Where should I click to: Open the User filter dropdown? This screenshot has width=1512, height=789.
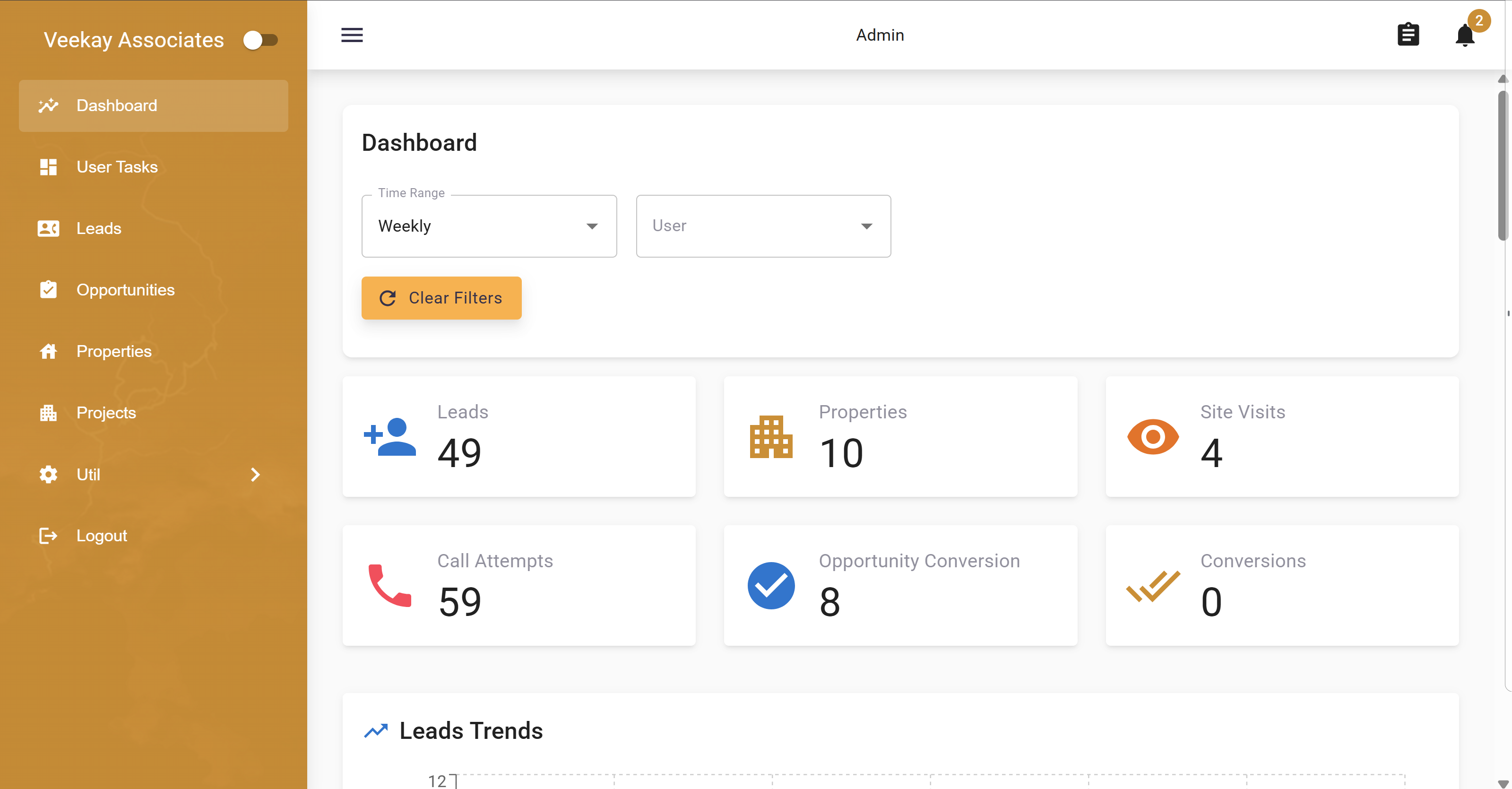[x=763, y=226]
